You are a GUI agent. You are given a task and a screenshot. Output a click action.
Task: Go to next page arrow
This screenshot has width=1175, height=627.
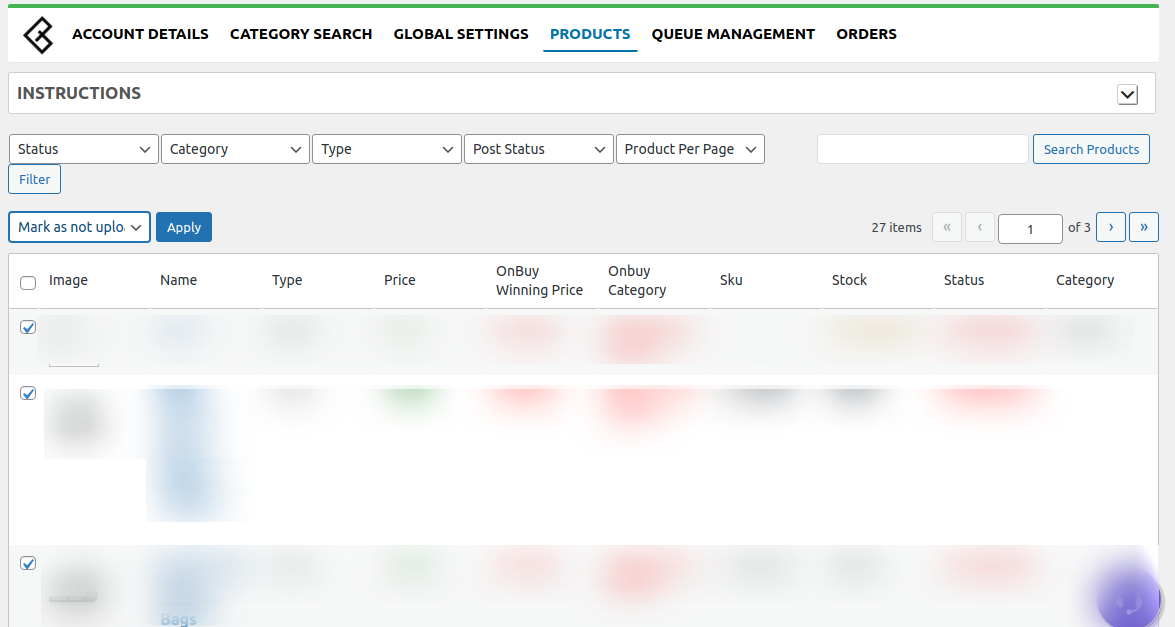[1110, 227]
